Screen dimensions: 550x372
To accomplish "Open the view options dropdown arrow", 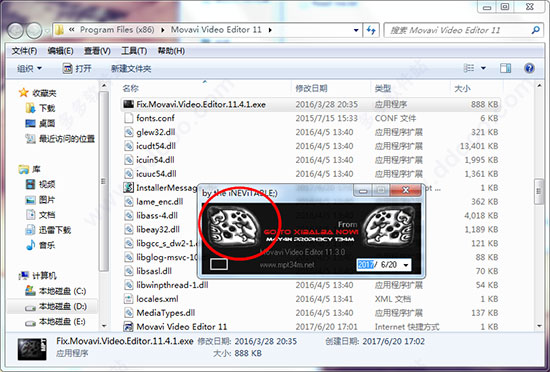I will [x=483, y=68].
